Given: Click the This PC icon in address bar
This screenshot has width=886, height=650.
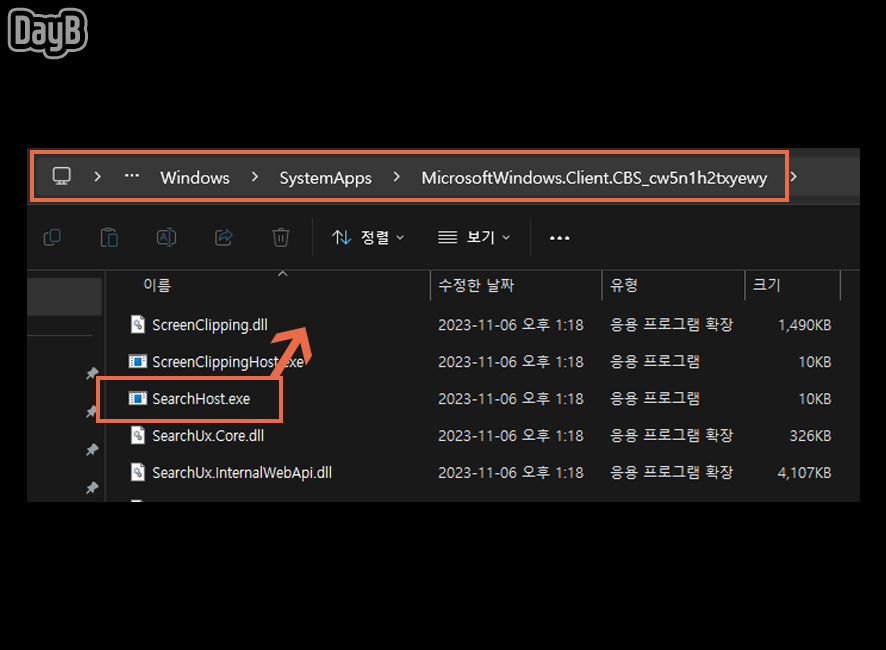Looking at the screenshot, I should pos(61,175).
